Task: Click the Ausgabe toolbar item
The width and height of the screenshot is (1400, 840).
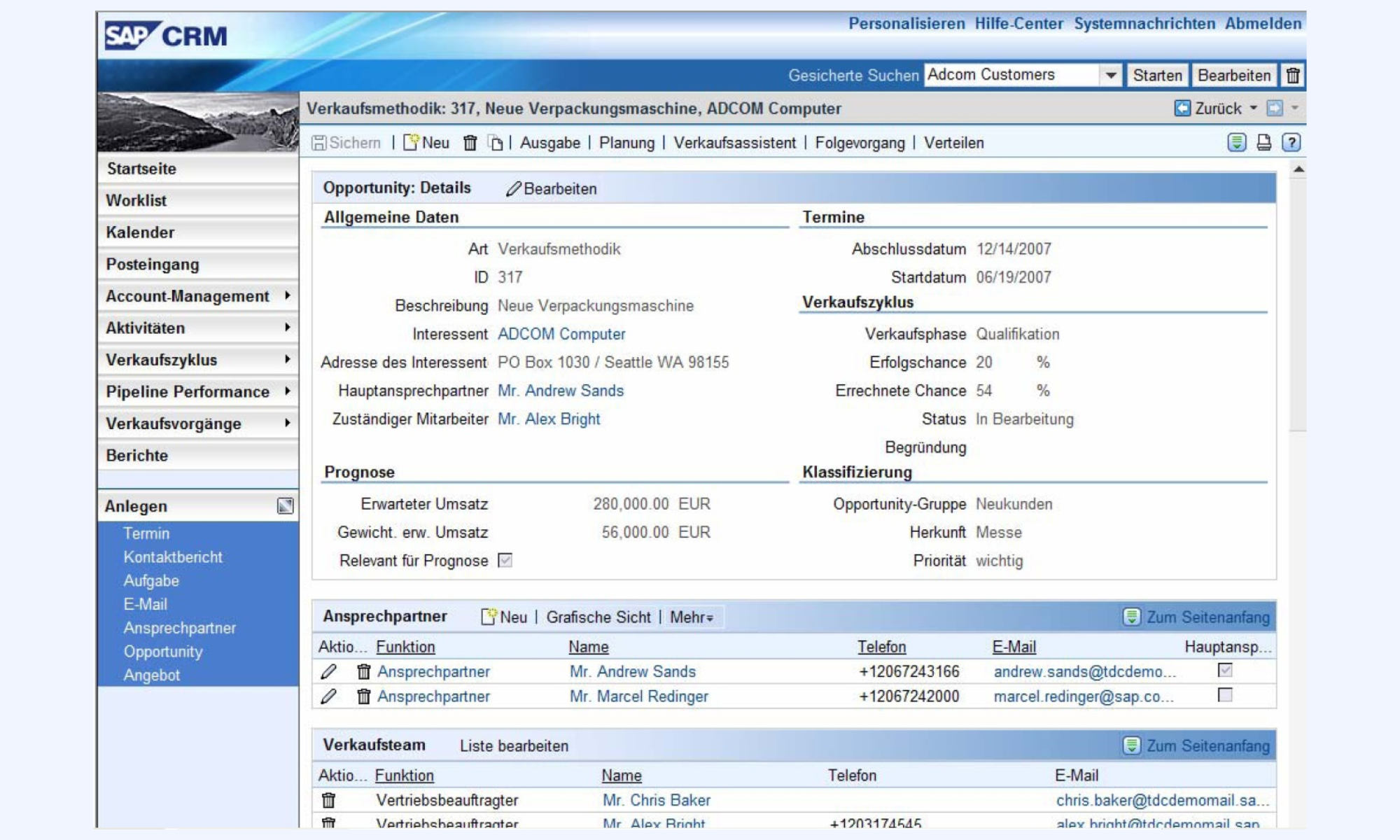Action: [x=549, y=143]
